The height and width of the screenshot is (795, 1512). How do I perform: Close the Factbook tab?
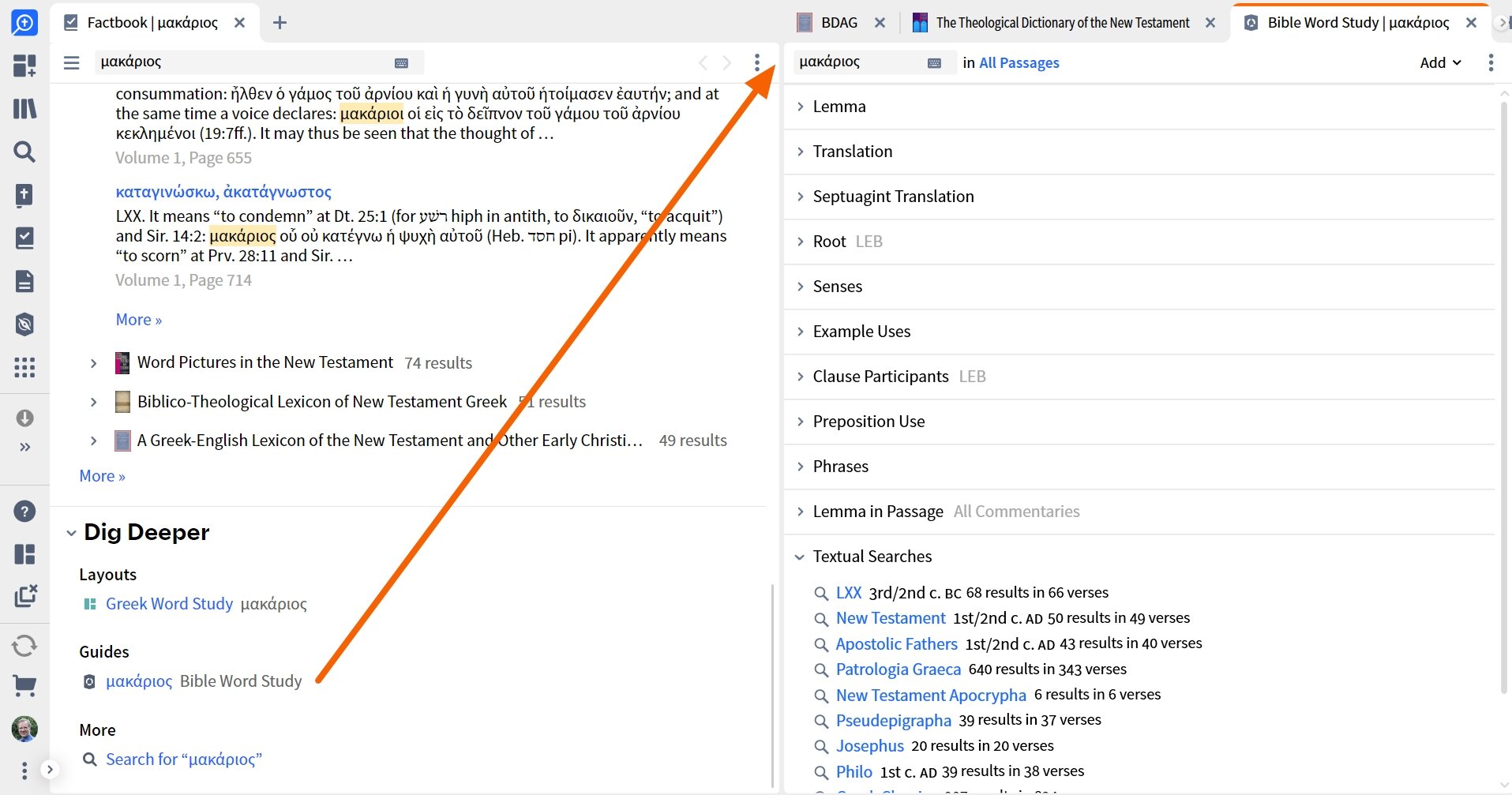240,23
